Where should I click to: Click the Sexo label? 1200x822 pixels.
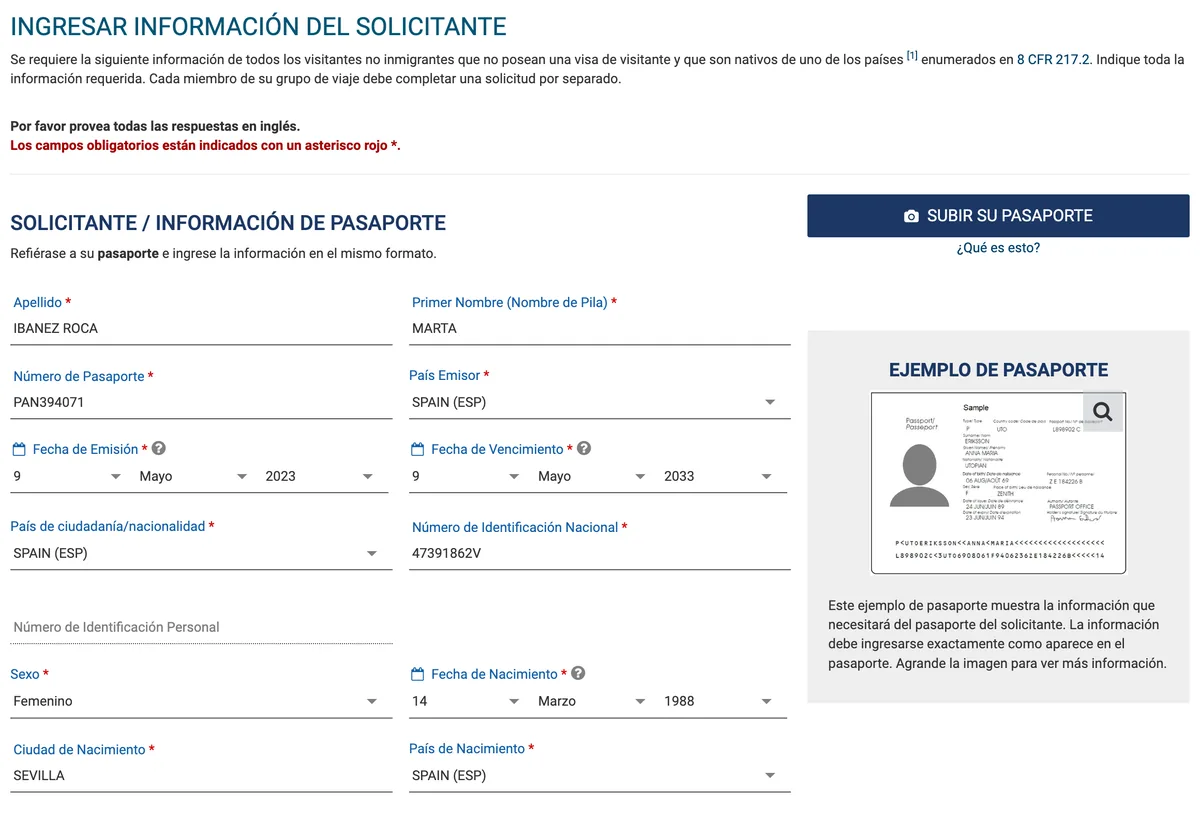tap(25, 674)
